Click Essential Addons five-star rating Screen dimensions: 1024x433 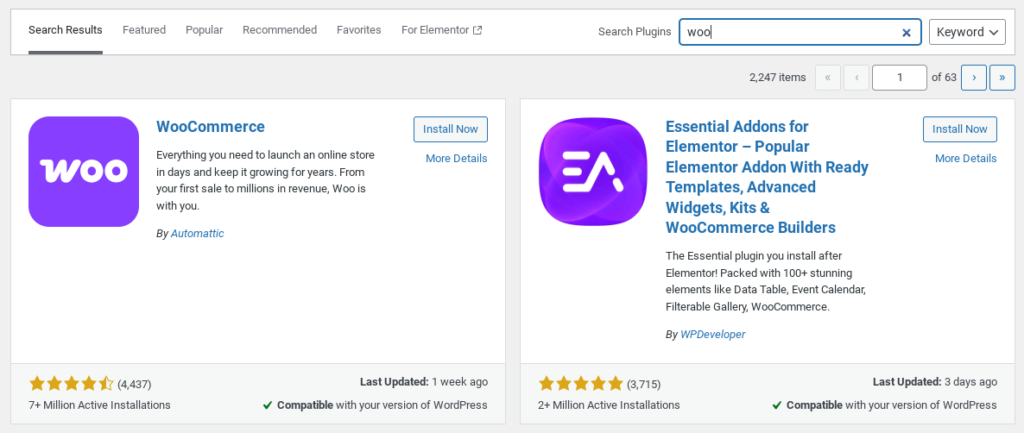(x=581, y=383)
